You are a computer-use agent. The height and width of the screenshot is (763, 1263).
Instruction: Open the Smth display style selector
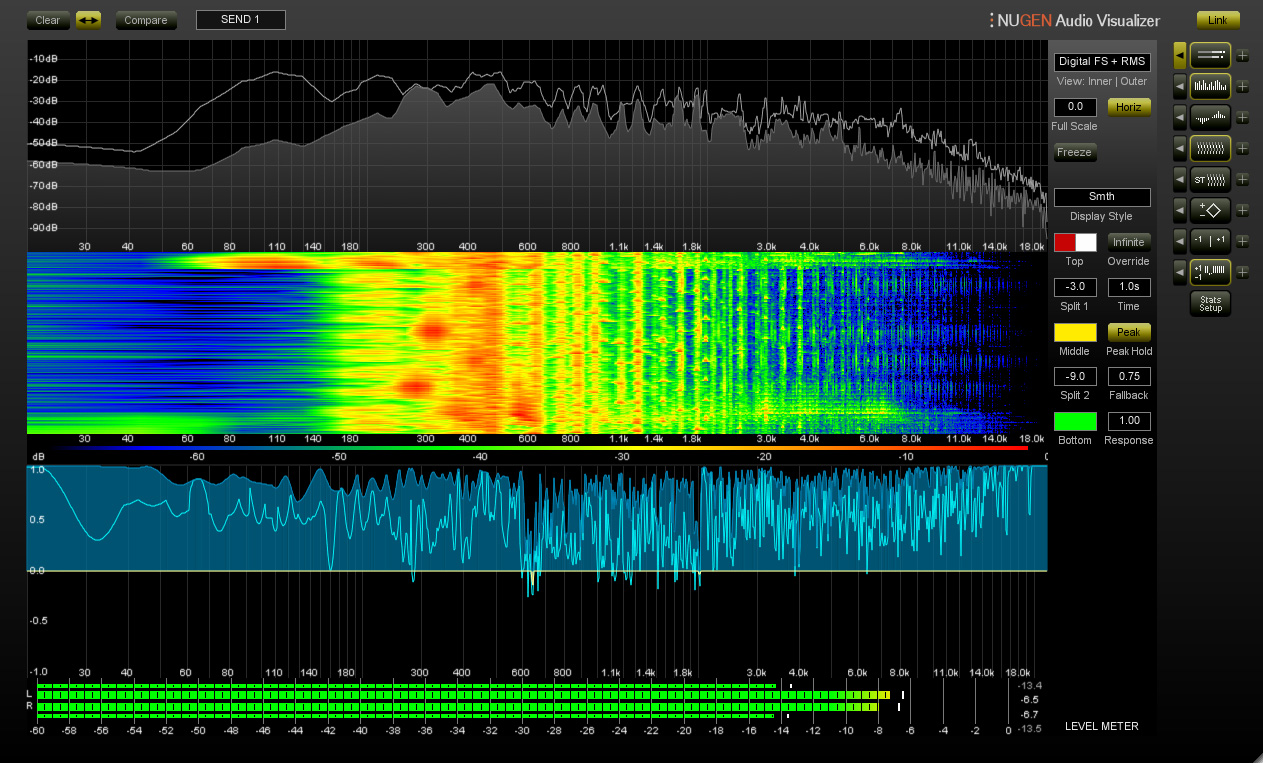pyautogui.click(x=1101, y=196)
